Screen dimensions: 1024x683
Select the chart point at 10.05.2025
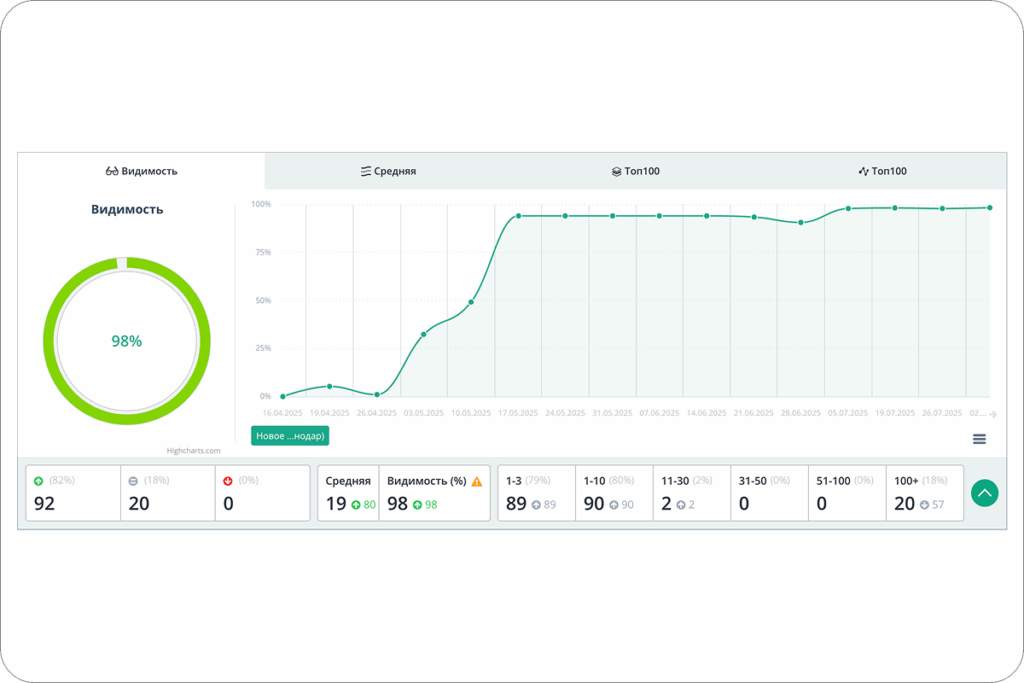point(471,302)
